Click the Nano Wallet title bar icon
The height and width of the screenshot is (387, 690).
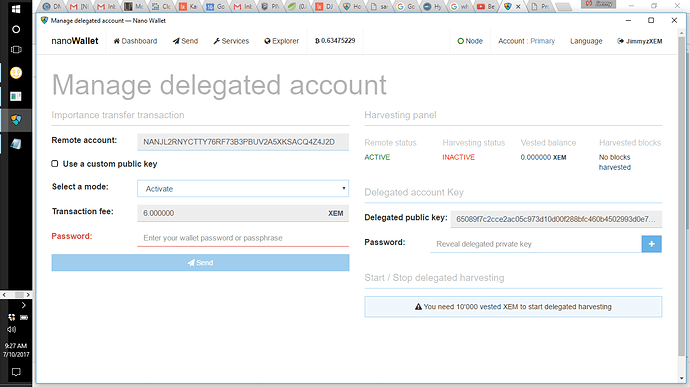coord(44,20)
